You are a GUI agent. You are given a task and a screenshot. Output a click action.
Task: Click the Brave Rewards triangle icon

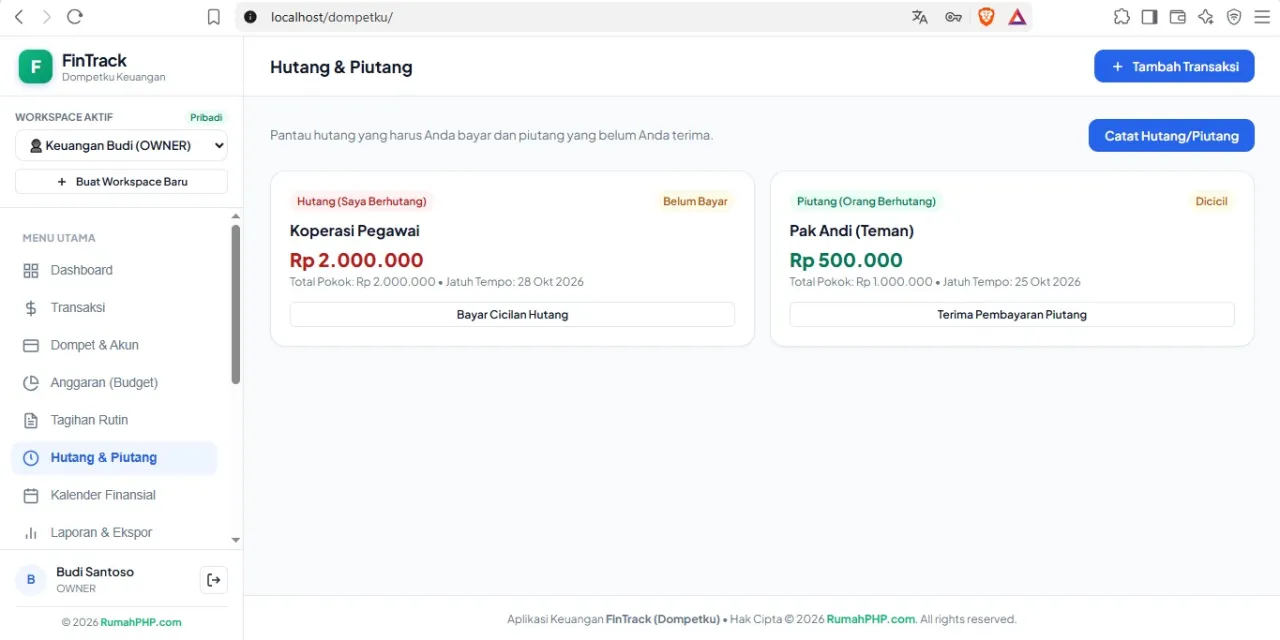click(x=1017, y=17)
